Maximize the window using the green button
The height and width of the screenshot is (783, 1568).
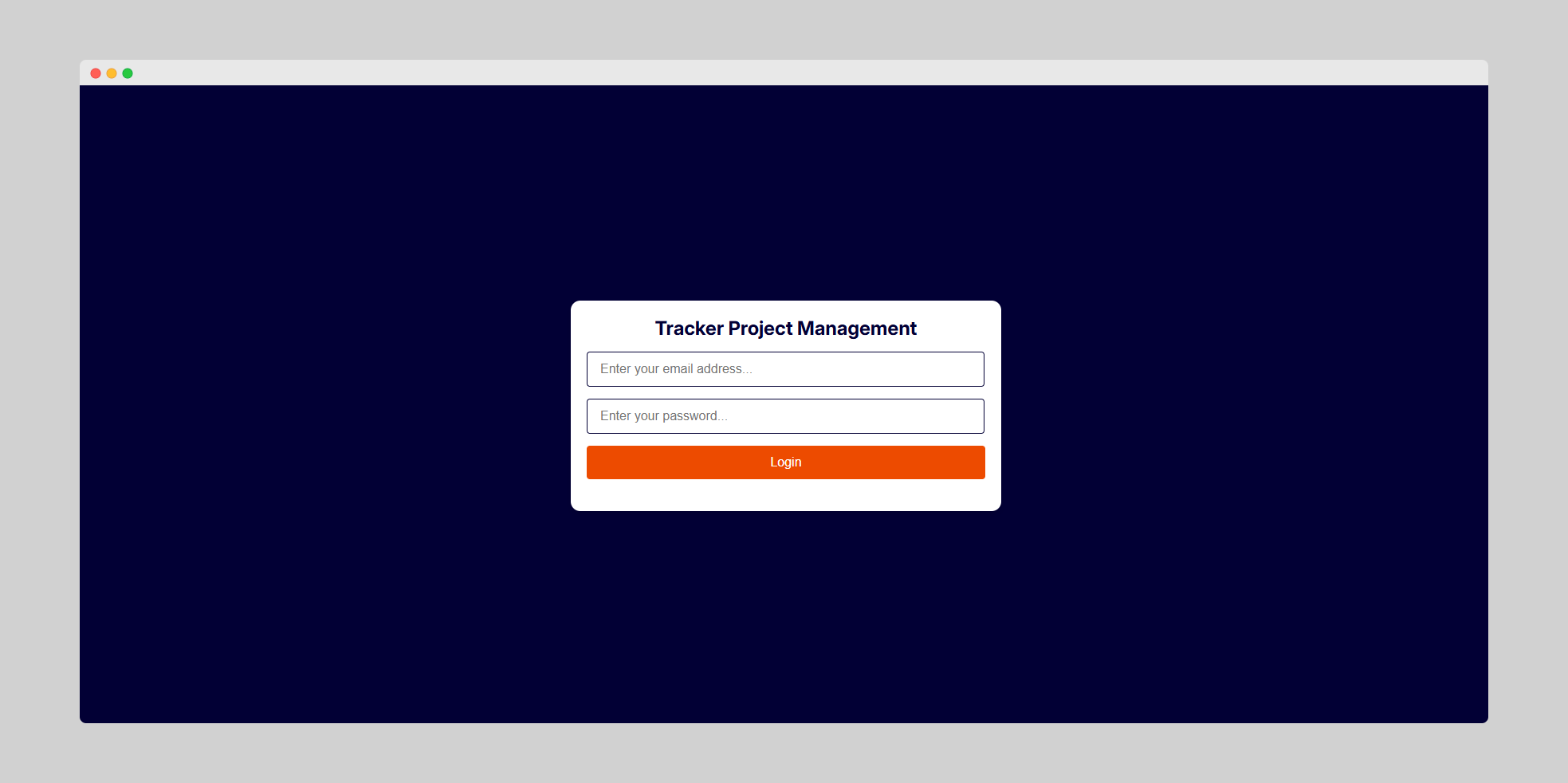128,73
